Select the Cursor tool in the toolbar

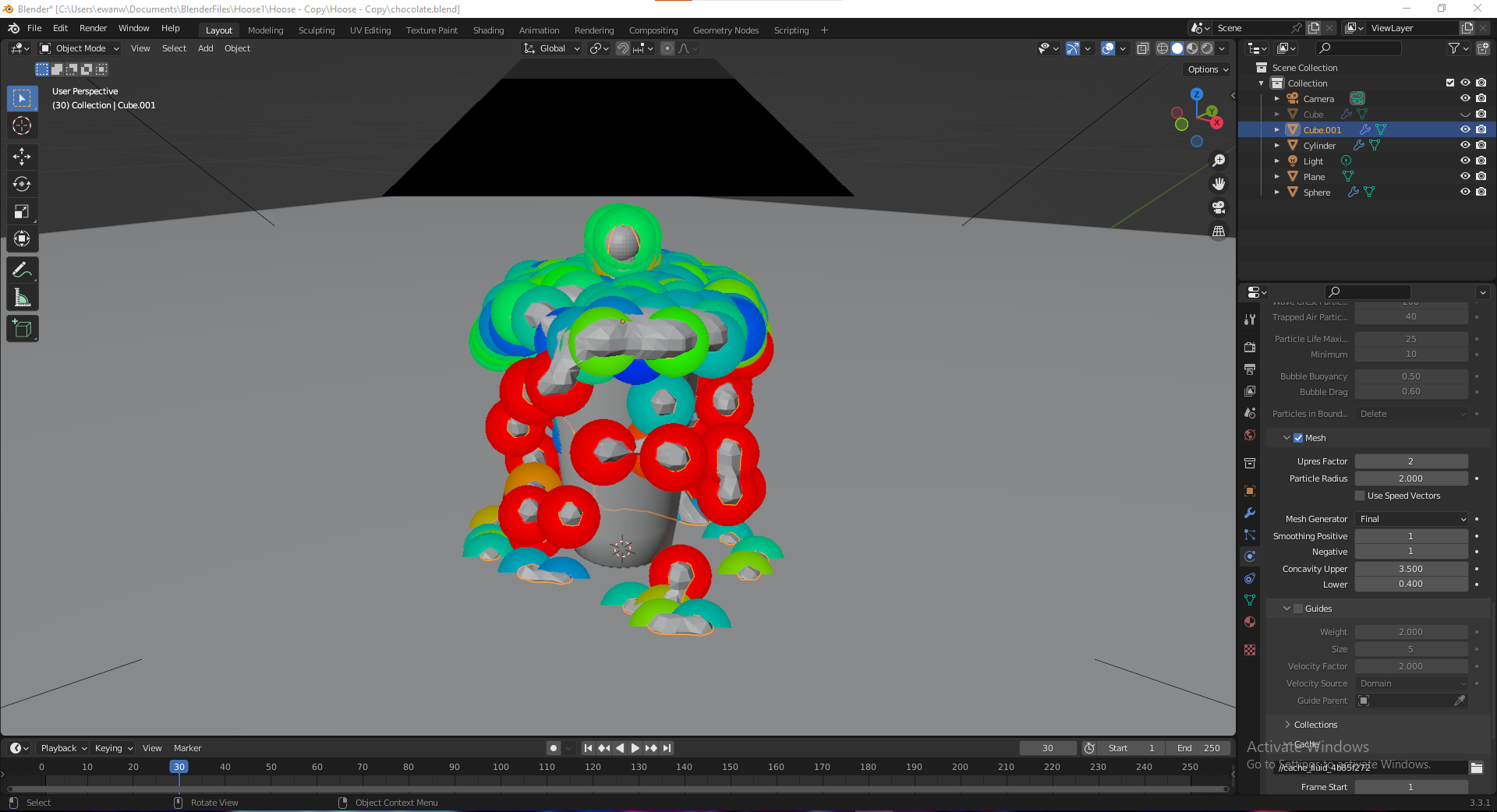[x=22, y=125]
